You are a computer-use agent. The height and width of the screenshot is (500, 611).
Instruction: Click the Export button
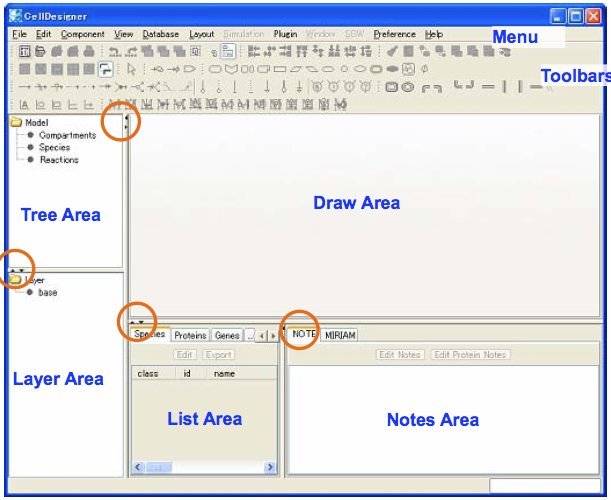(x=218, y=355)
